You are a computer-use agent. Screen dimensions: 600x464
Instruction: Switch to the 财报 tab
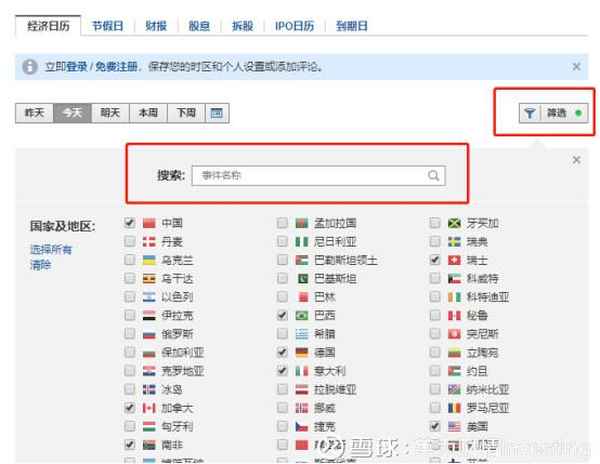pyautogui.click(x=155, y=26)
